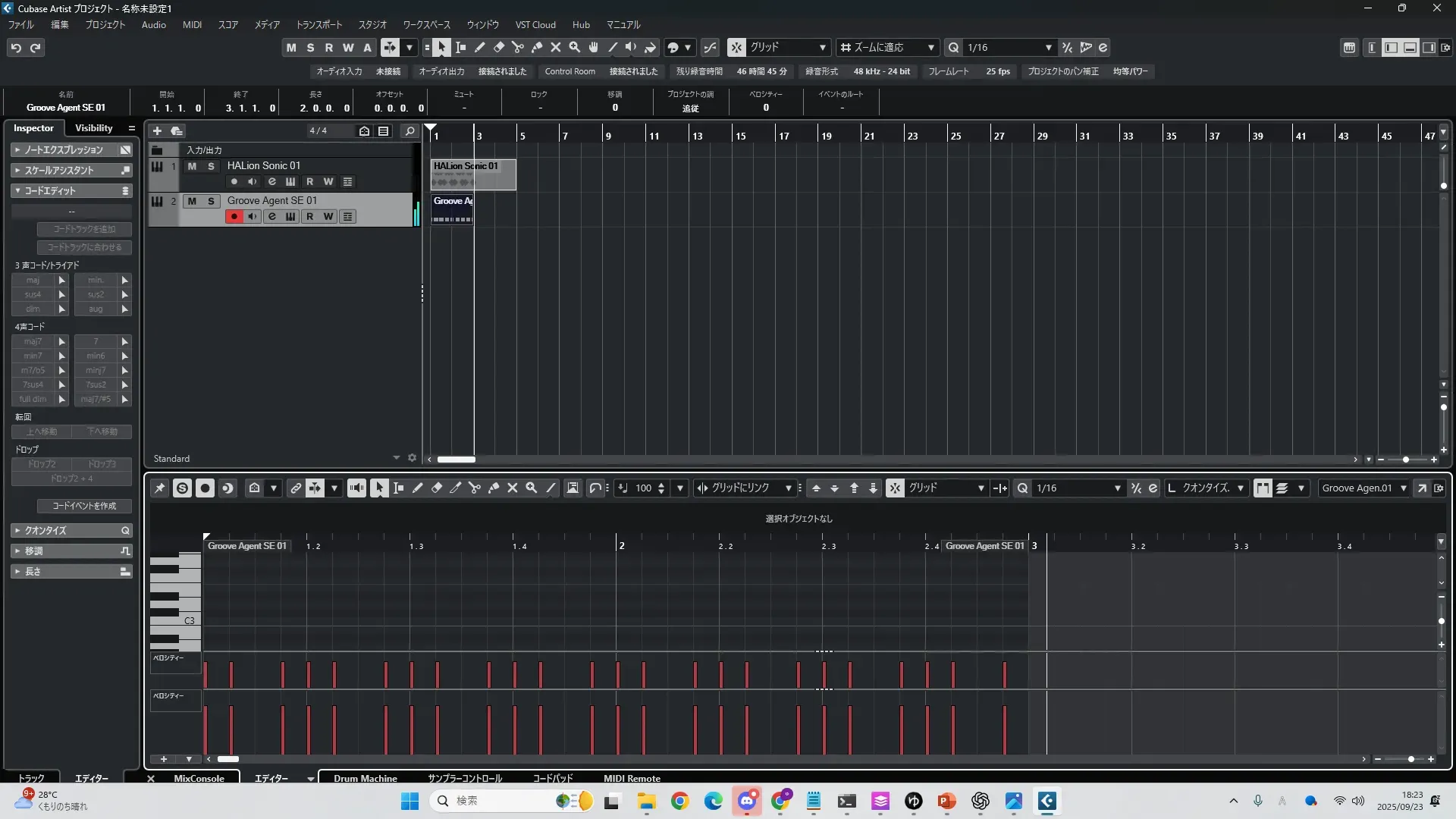Screen dimensions: 1456x819
Task: Select the Glue tool in main toolbar
Action: pos(537,47)
